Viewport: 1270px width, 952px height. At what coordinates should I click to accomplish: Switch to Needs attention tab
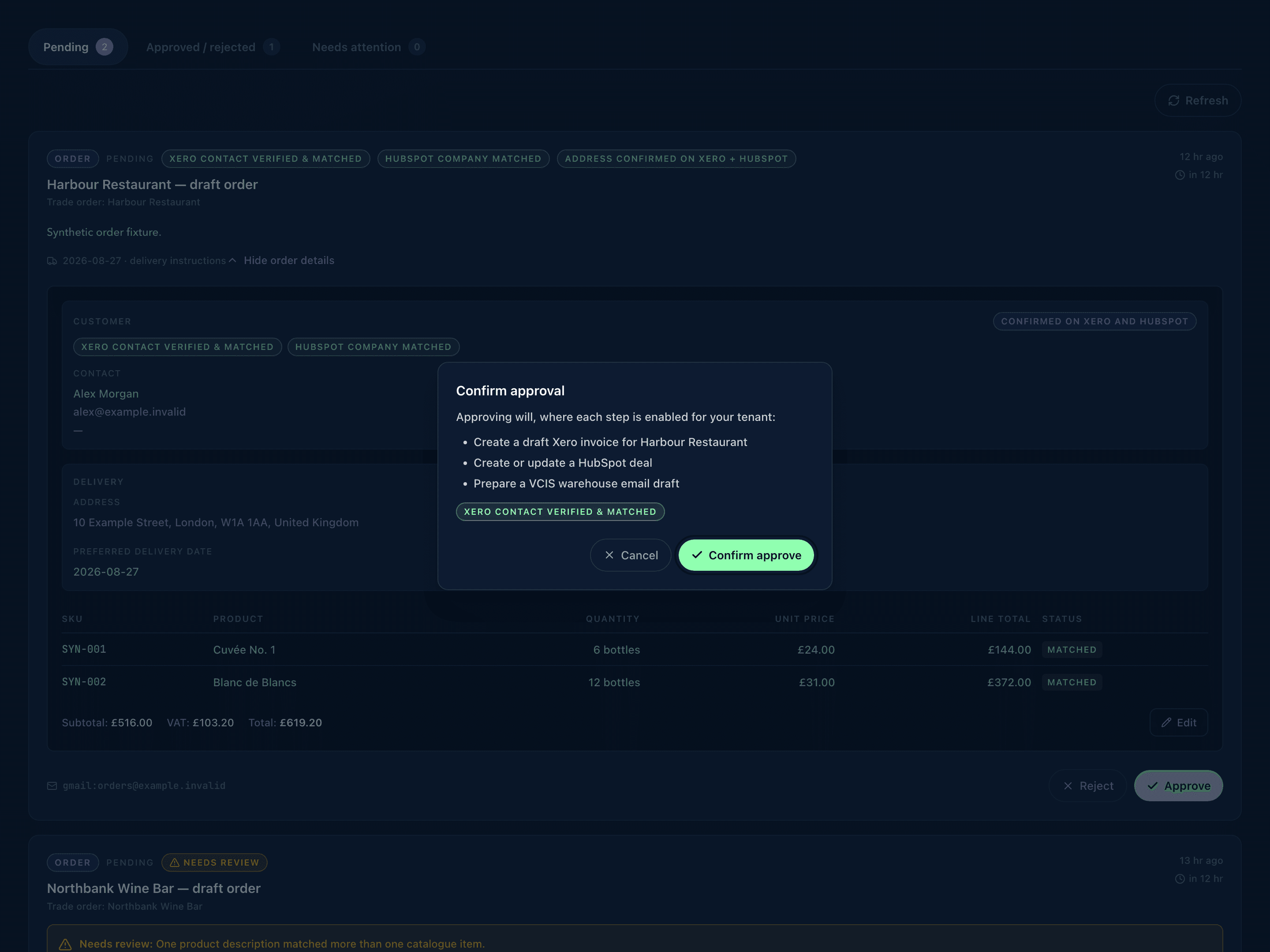[x=368, y=47]
